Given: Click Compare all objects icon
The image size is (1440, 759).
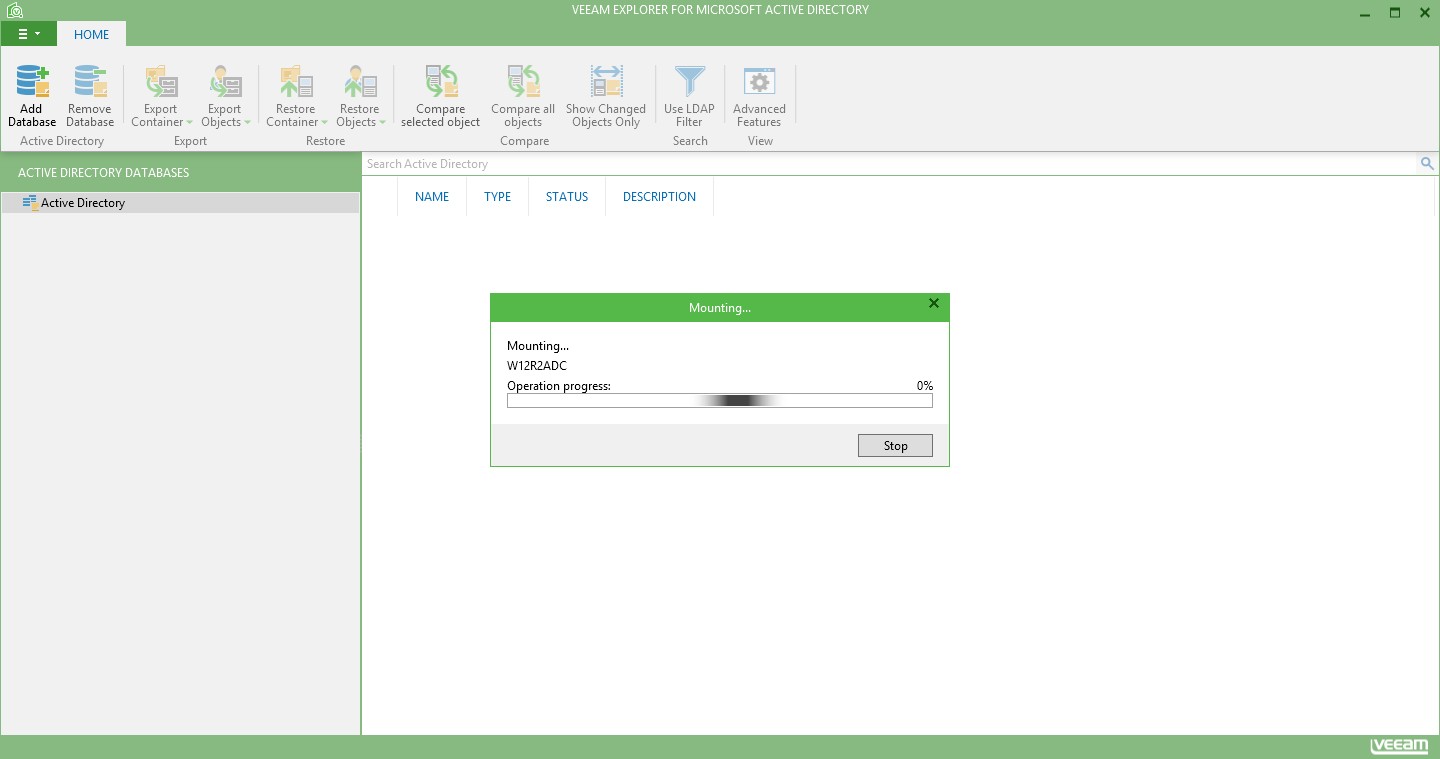Looking at the screenshot, I should [x=523, y=81].
